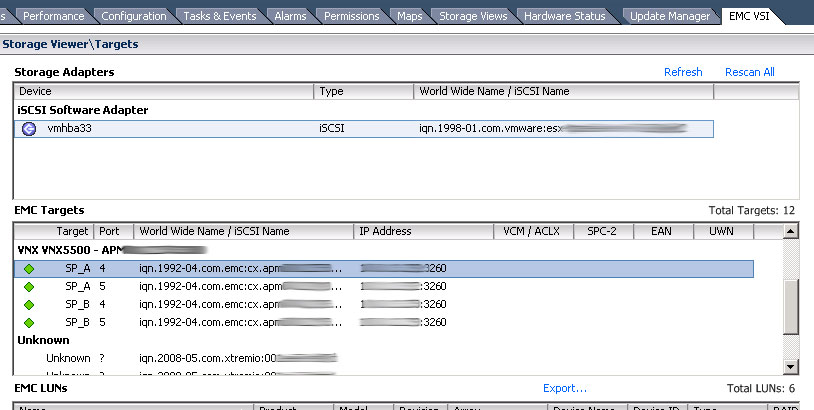Open the Tasks & Events tab
Screen dimensions: 814x410
(x=220, y=16)
